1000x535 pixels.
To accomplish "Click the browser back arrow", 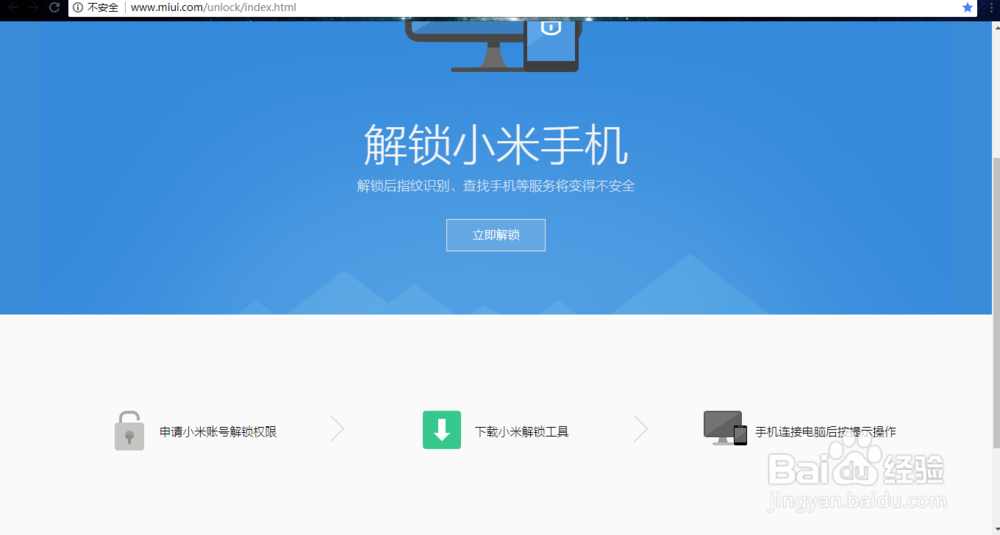I will pyautogui.click(x=12, y=7).
